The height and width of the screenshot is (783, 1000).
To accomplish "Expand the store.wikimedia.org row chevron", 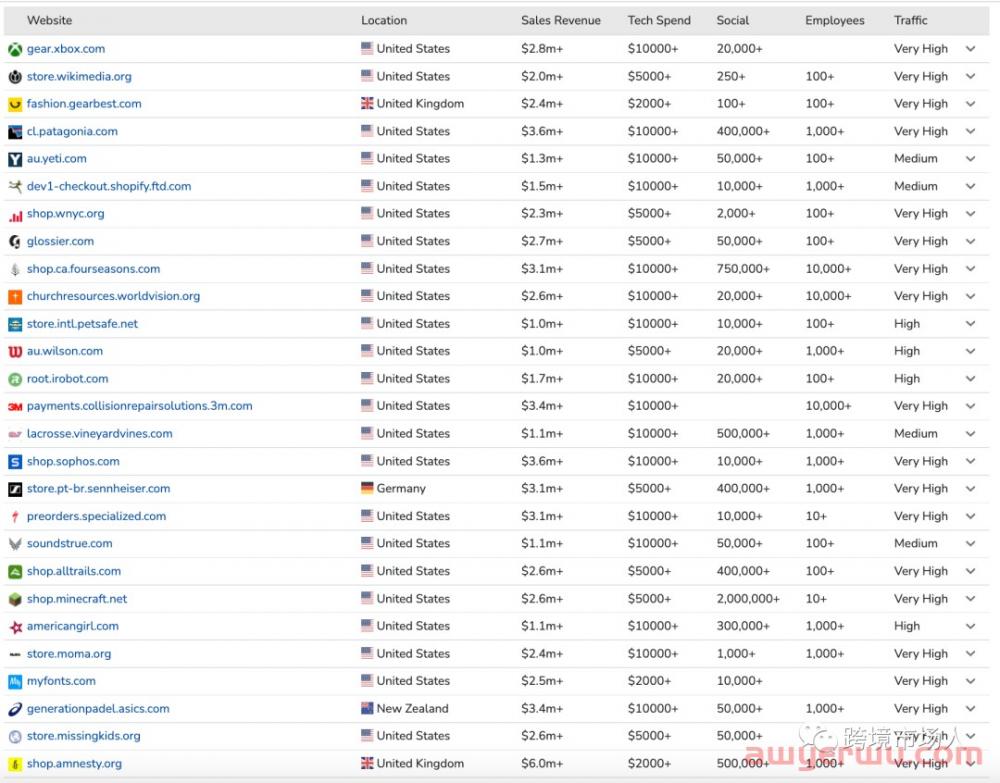I will coord(970,76).
